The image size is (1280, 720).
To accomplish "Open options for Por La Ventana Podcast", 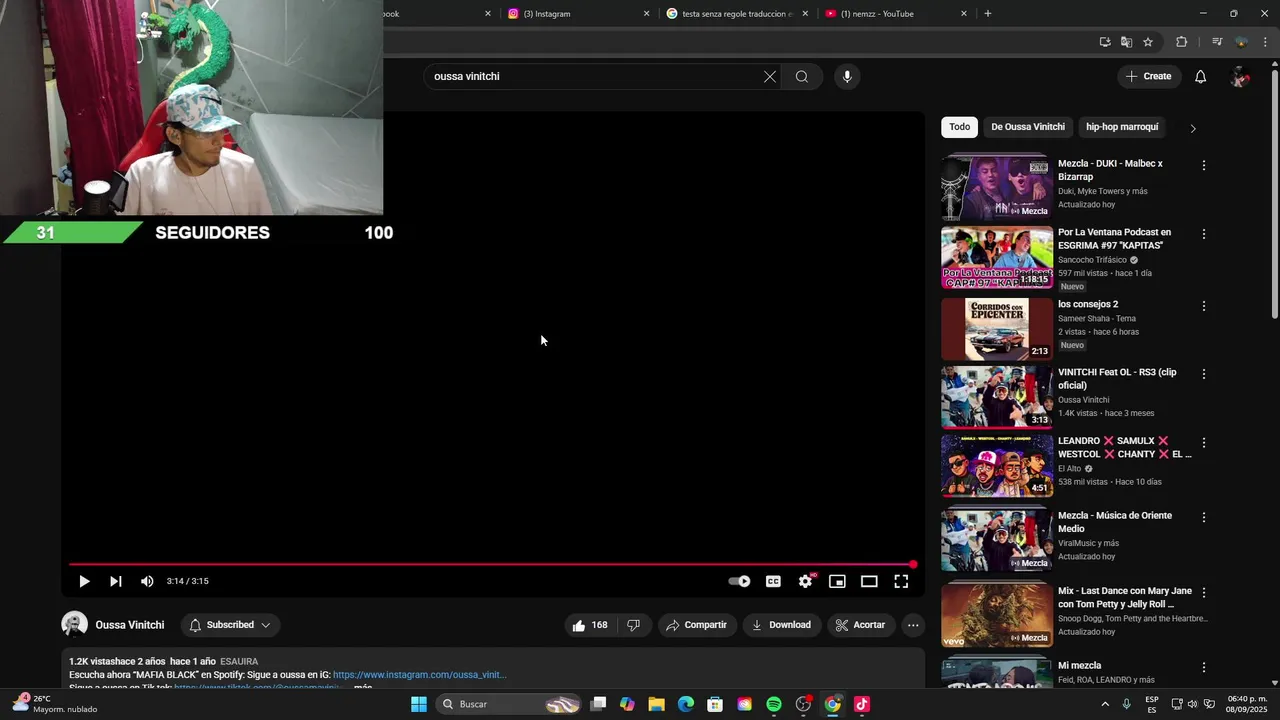I will (x=1204, y=234).
